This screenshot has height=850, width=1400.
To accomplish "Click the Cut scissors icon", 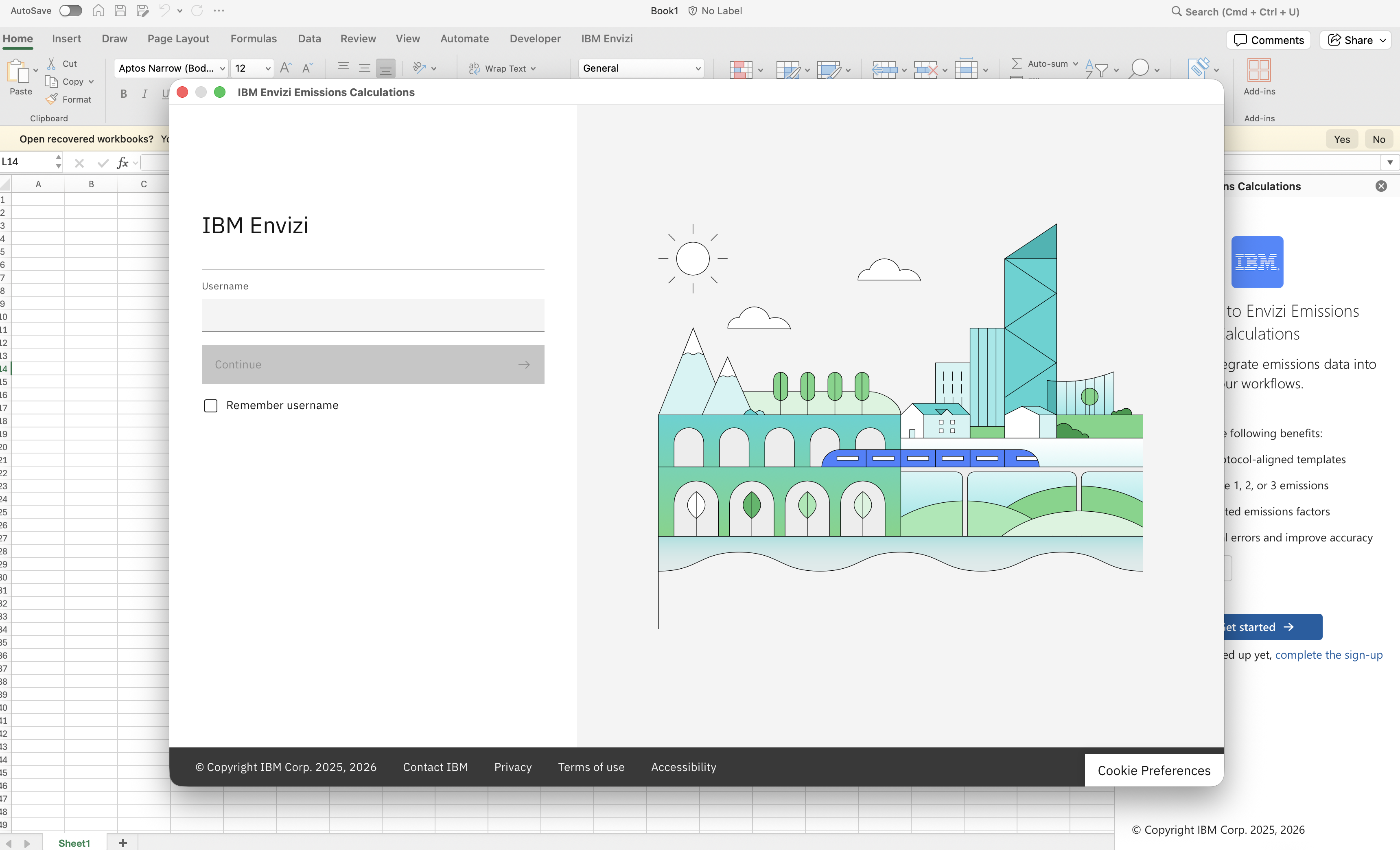I will coord(51,64).
